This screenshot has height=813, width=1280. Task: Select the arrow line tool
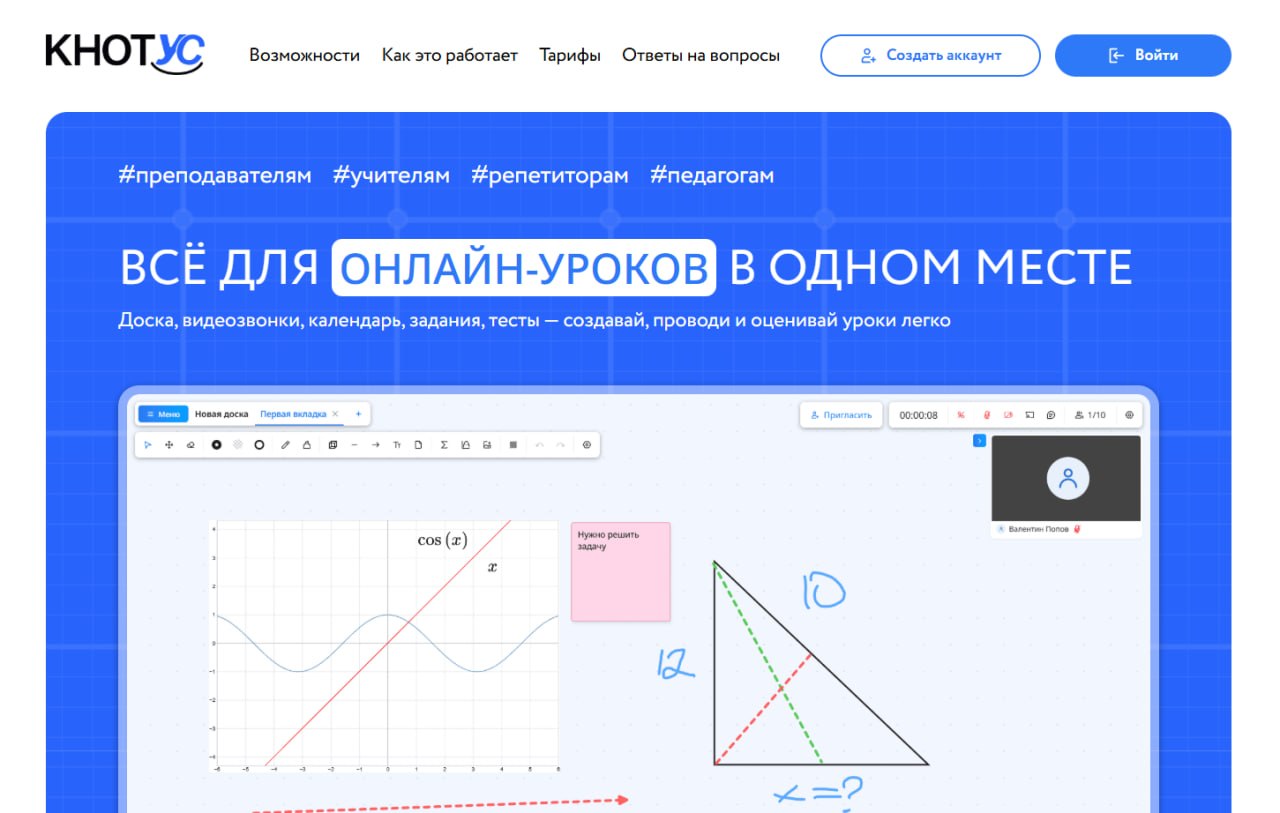[x=376, y=445]
